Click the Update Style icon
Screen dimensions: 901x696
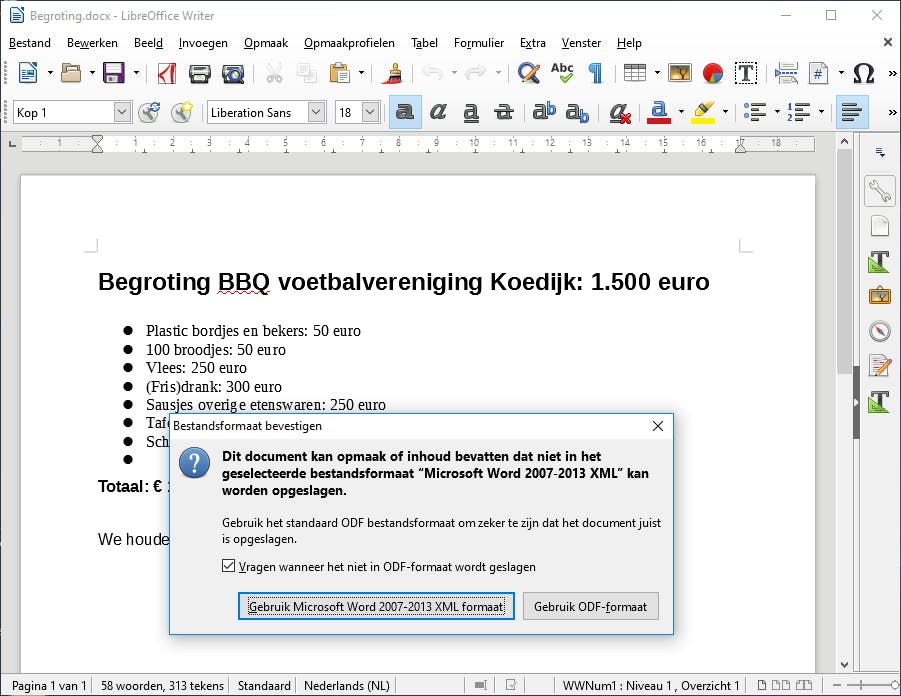coord(149,112)
